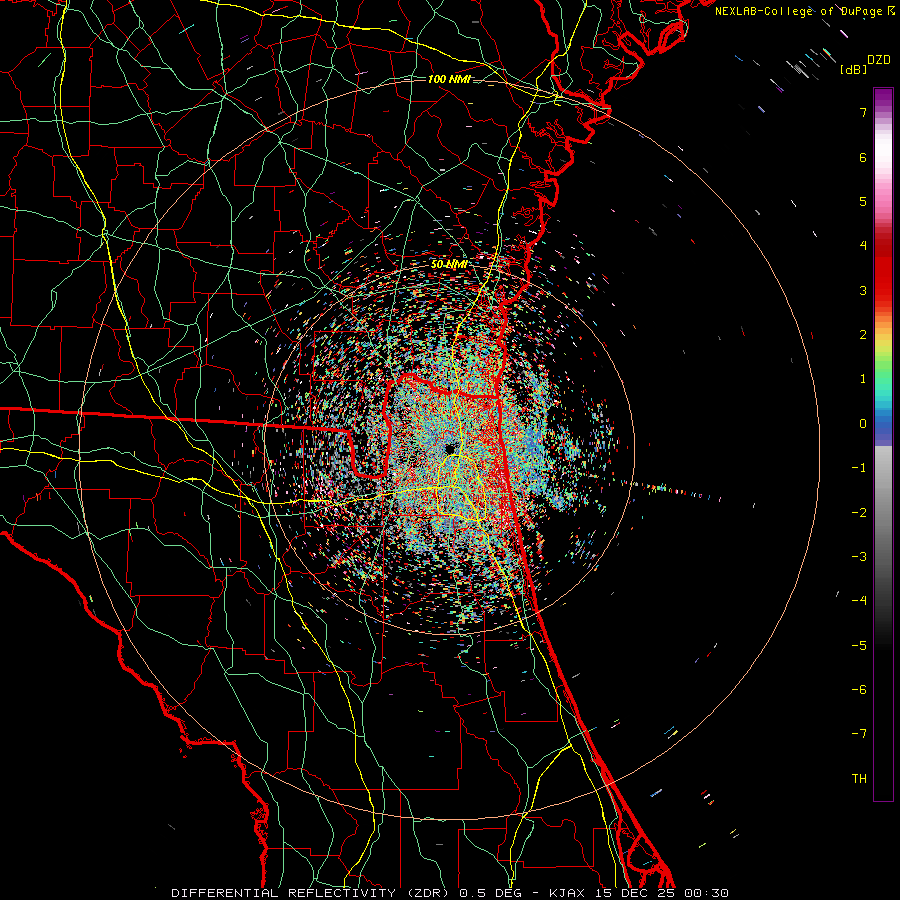Viewport: 900px width, 900px height.
Task: Click the 100 NMI range ring label
Action: [449, 79]
